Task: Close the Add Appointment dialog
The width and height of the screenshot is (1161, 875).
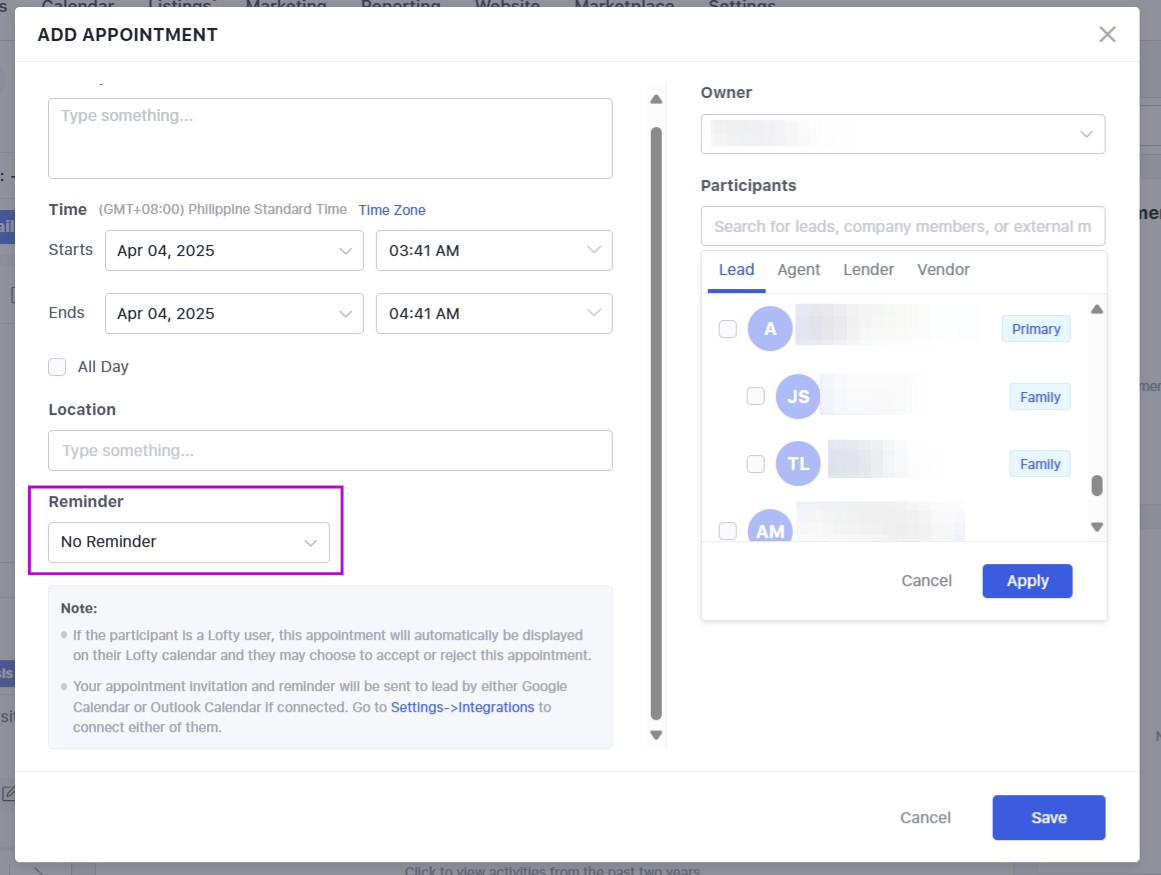Action: pos(1107,35)
